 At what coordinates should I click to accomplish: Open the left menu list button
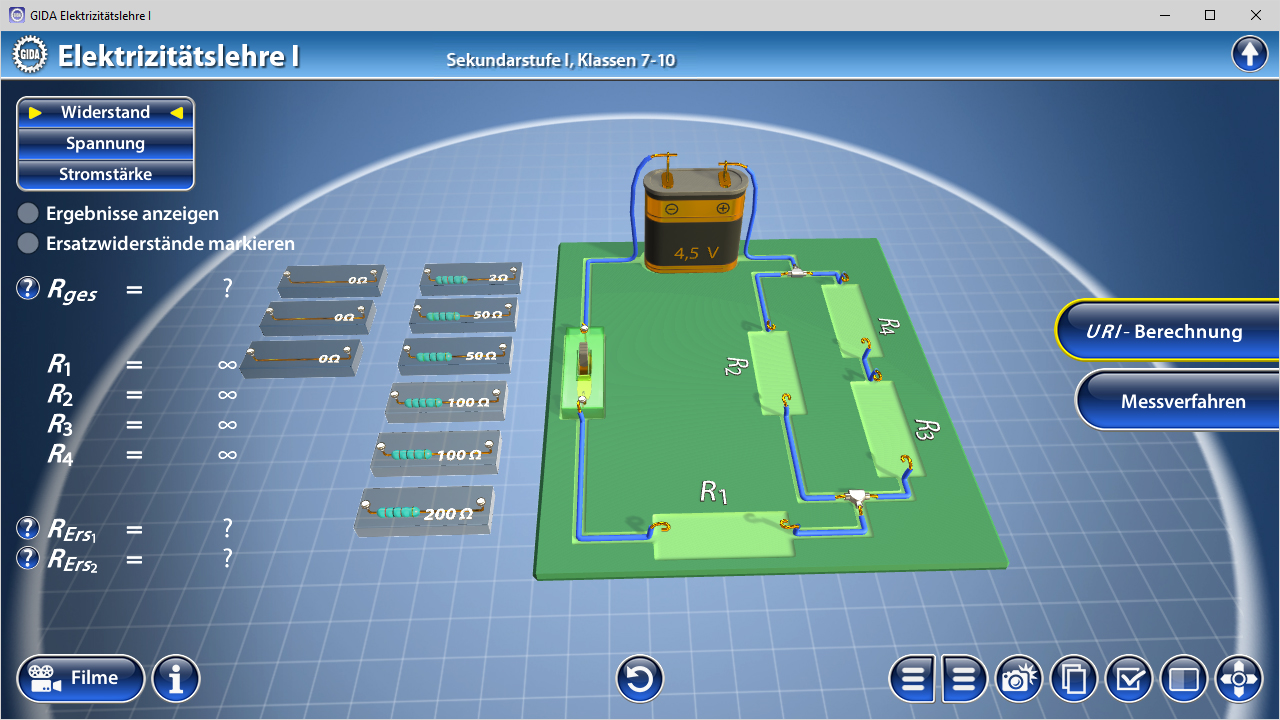913,680
